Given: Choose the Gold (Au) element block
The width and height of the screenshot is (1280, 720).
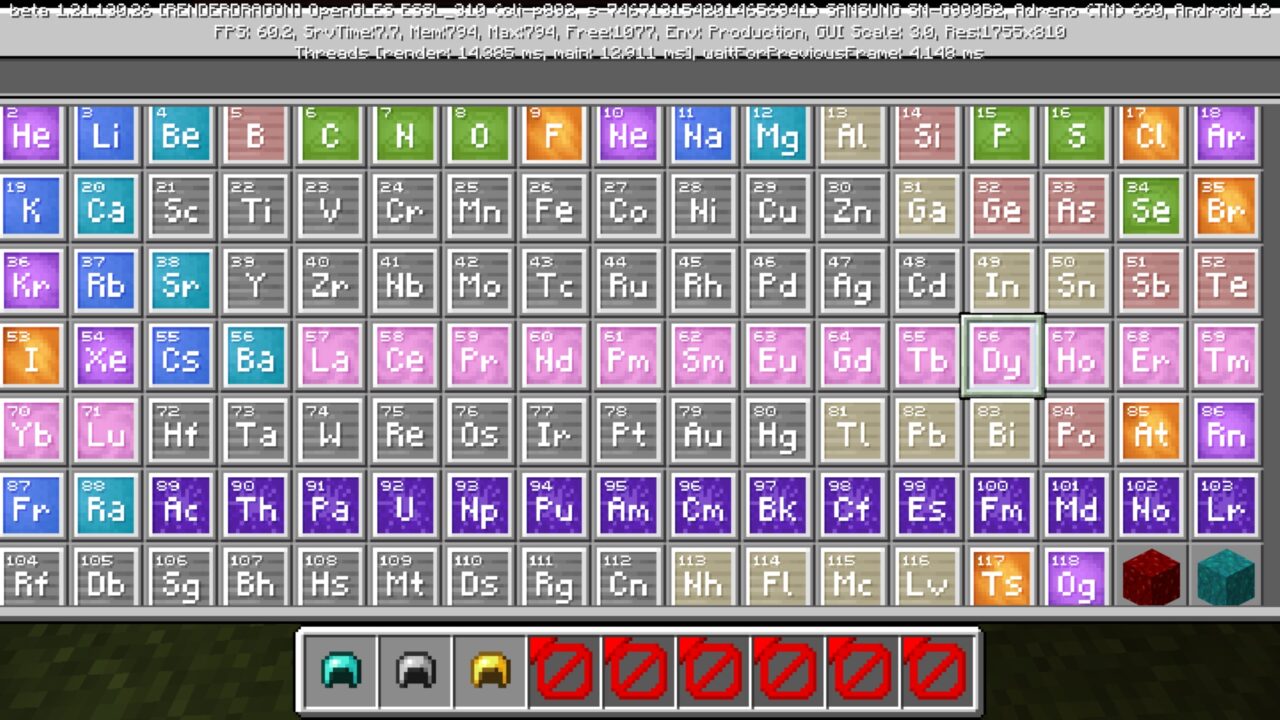Looking at the screenshot, I should (x=703, y=432).
